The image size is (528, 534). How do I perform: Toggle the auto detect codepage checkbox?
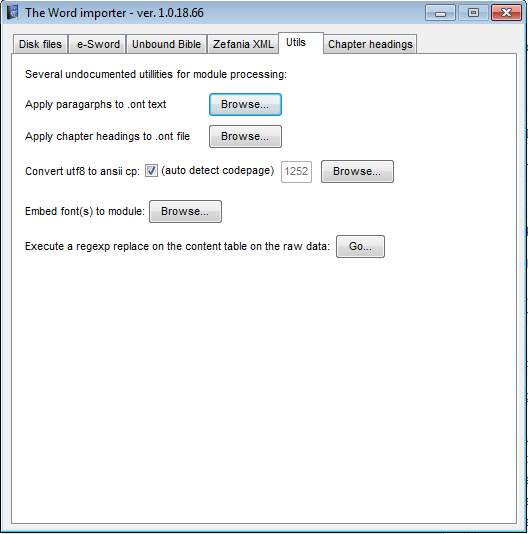pyautogui.click(x=151, y=170)
